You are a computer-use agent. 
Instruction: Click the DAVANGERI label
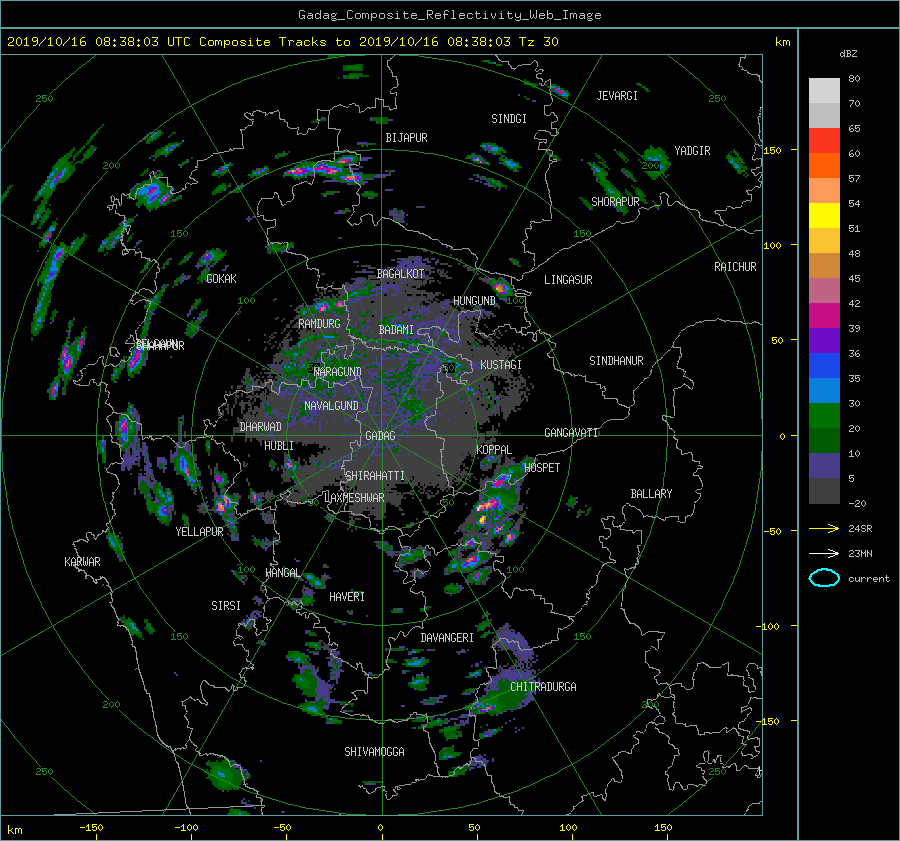(447, 638)
